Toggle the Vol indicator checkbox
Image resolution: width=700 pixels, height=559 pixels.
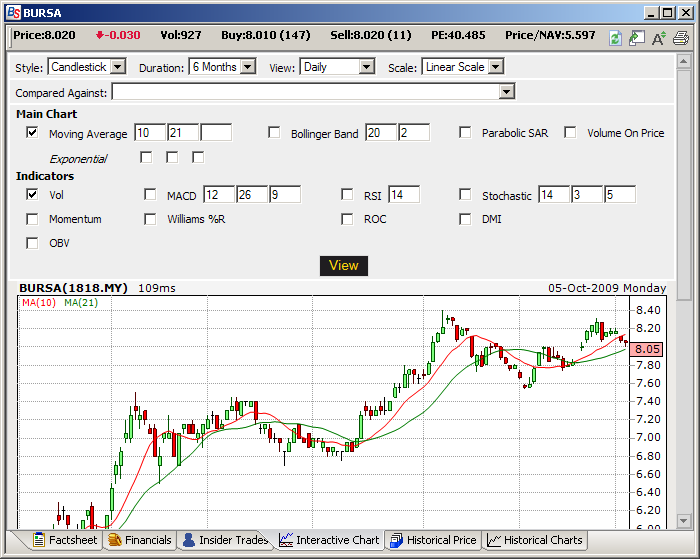pyautogui.click(x=32, y=195)
